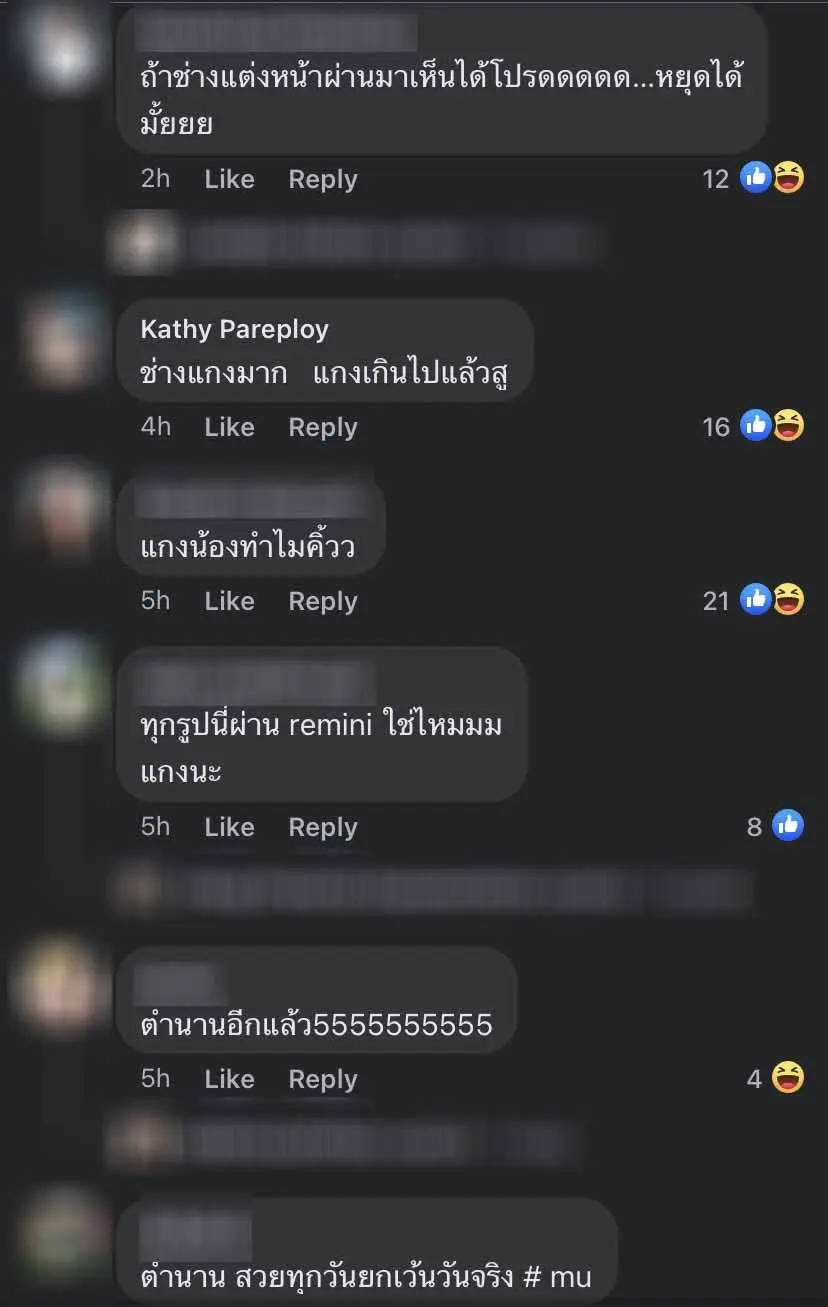Click the like icon beside count 8
Image resolution: width=828 pixels, height=1307 pixels.
788,825
